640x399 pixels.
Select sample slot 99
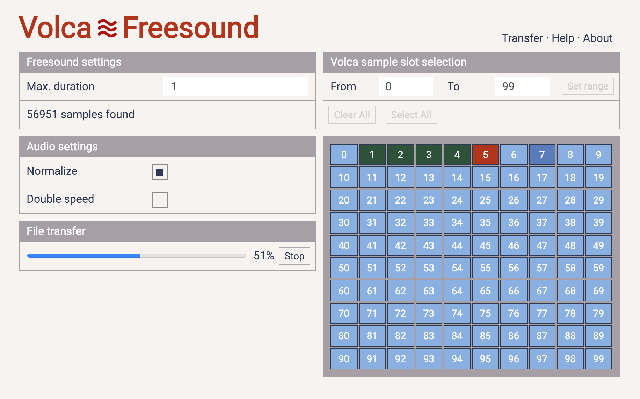tap(598, 359)
